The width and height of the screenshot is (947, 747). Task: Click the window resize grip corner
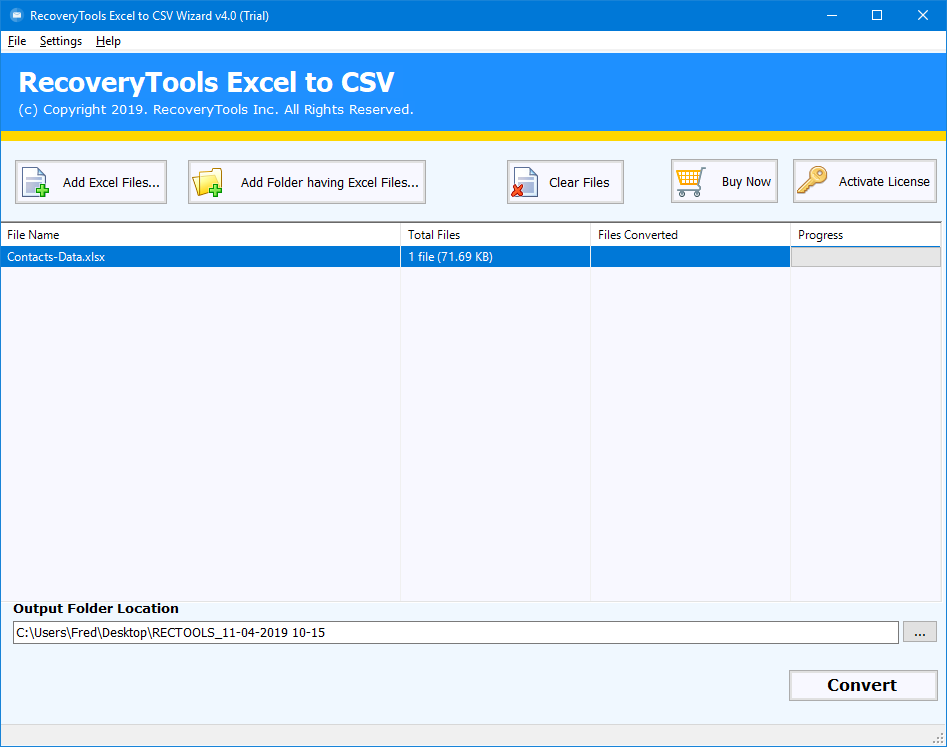click(x=938, y=738)
